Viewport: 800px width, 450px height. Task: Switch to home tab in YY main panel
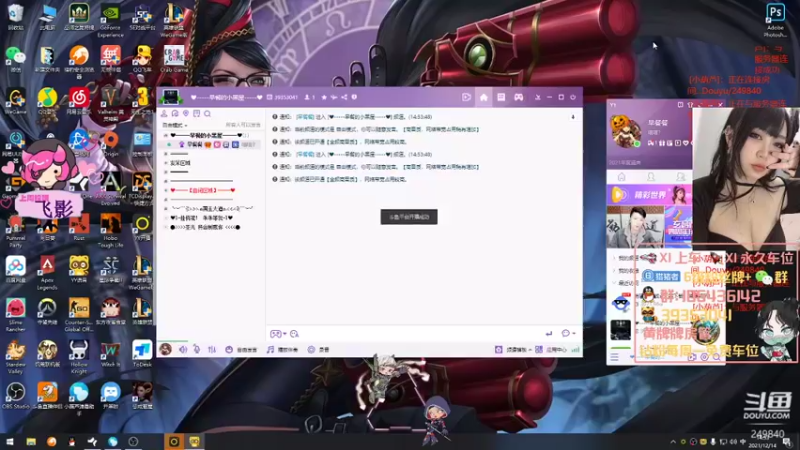click(621, 177)
